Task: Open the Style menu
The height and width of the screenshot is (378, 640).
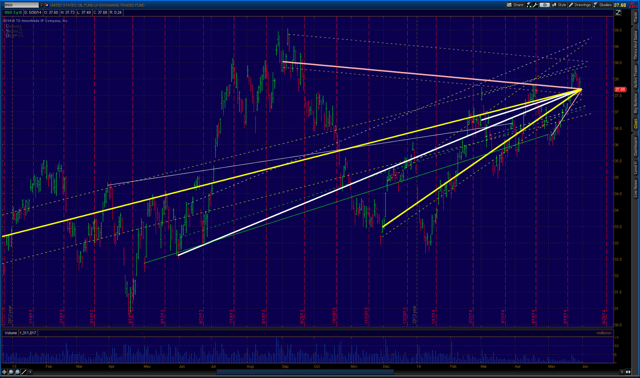Action: tap(559, 5)
